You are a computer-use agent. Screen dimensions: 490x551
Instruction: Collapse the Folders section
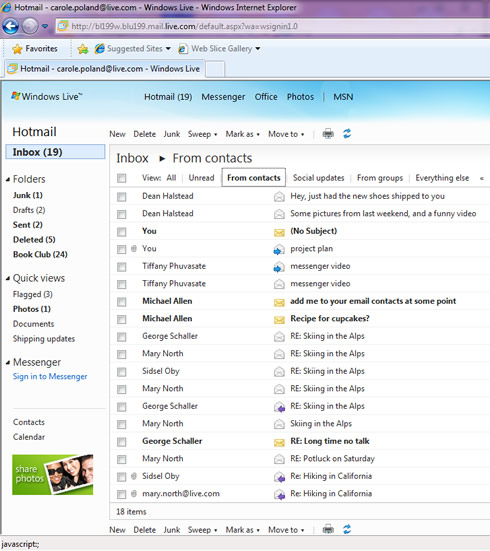point(8,180)
